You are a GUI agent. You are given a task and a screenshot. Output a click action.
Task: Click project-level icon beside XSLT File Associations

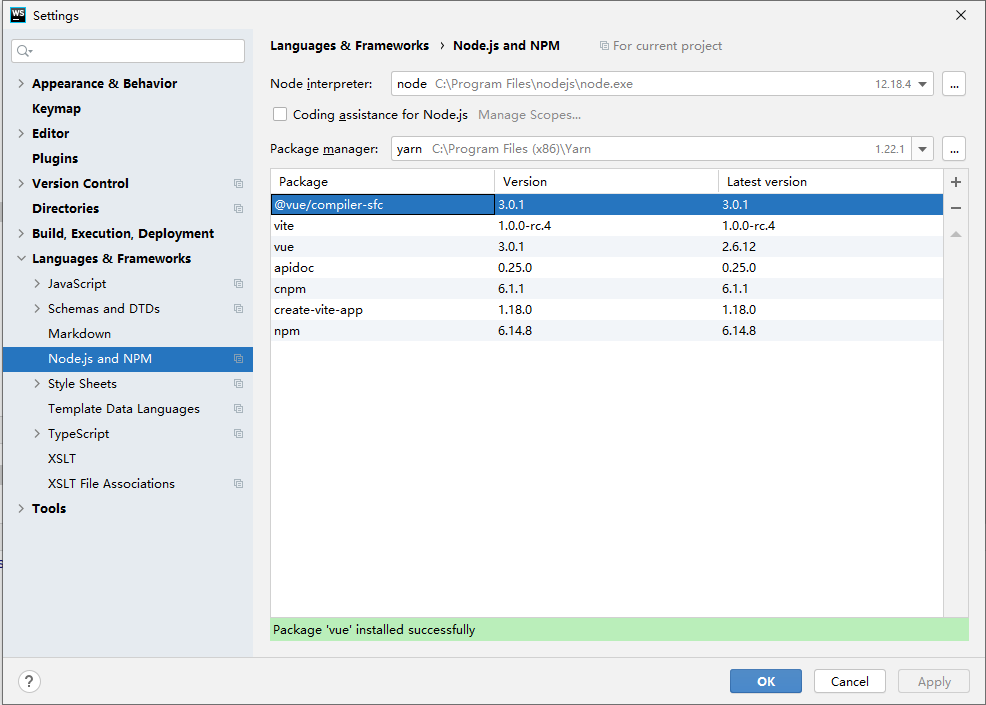coord(238,484)
